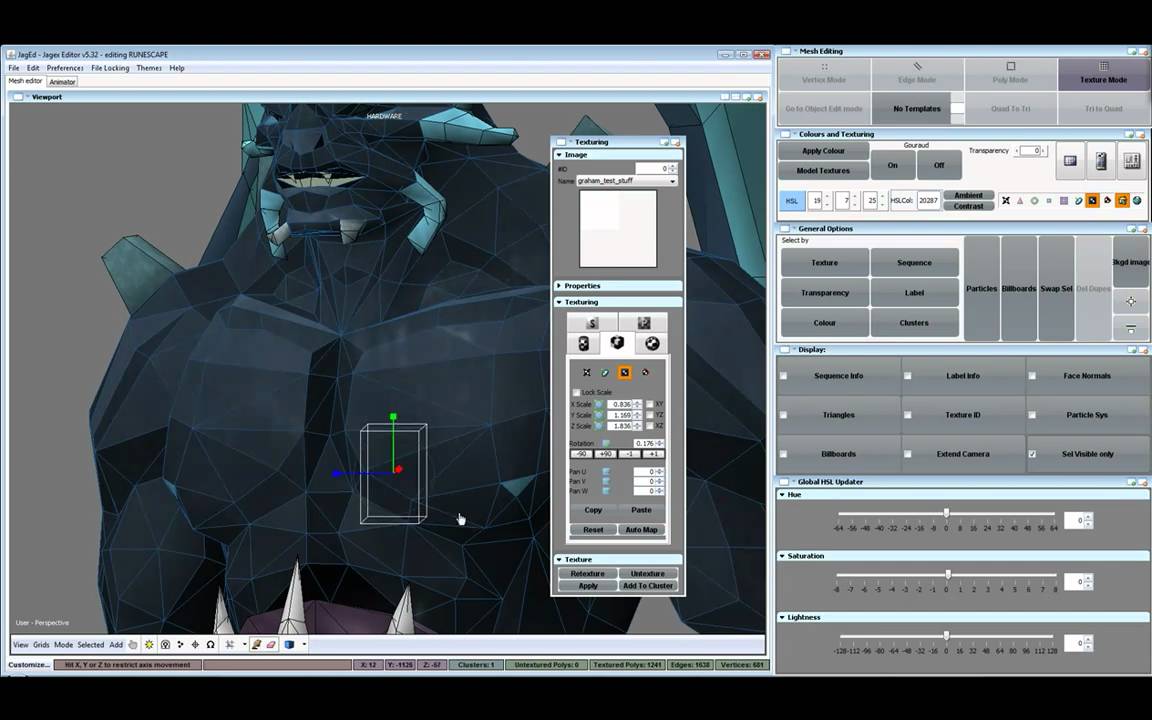The width and height of the screenshot is (1152, 720).
Task: Switch to Vertex Mode
Action: coord(824,74)
